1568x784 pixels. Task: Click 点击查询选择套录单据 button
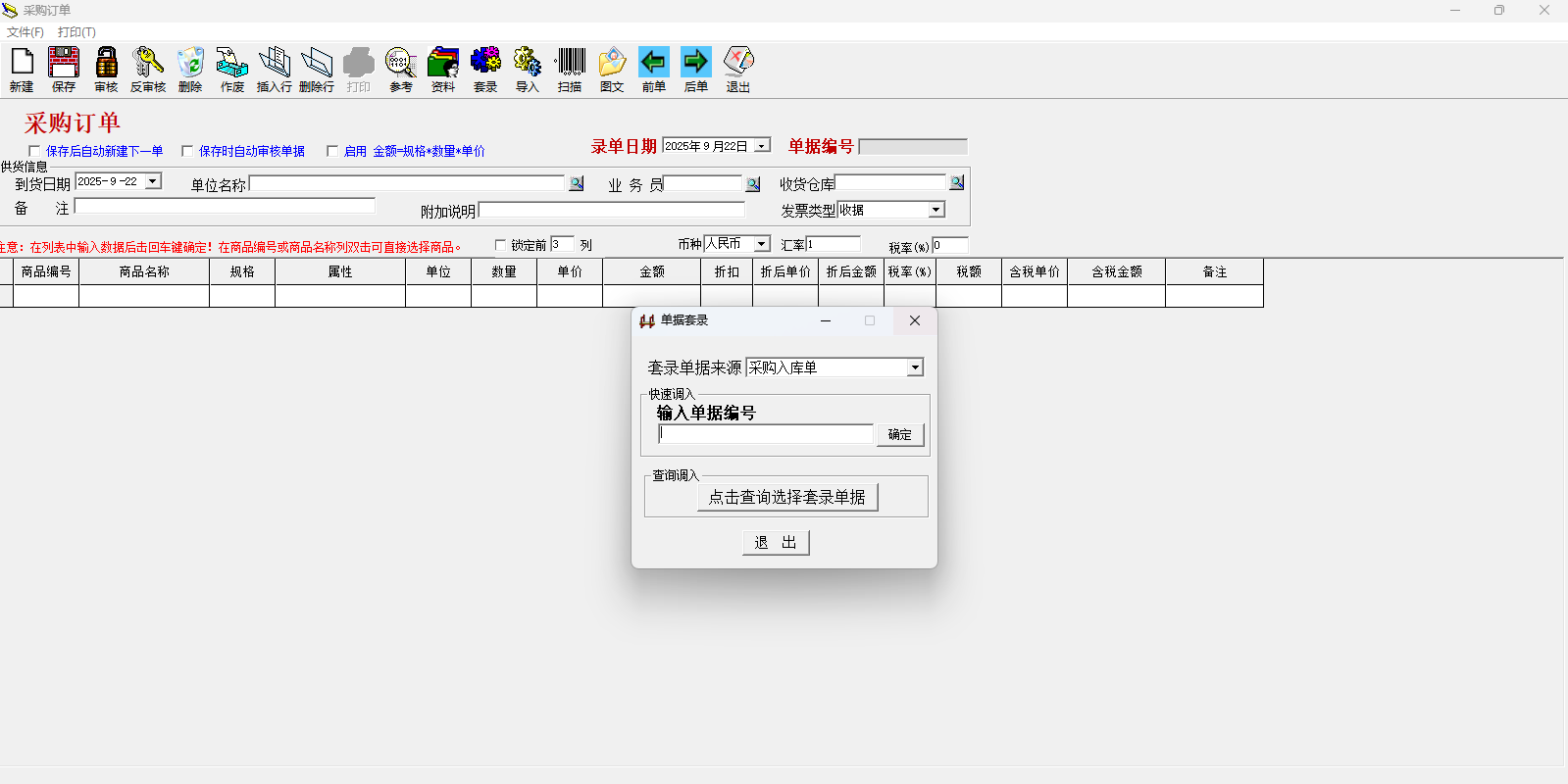(x=786, y=497)
